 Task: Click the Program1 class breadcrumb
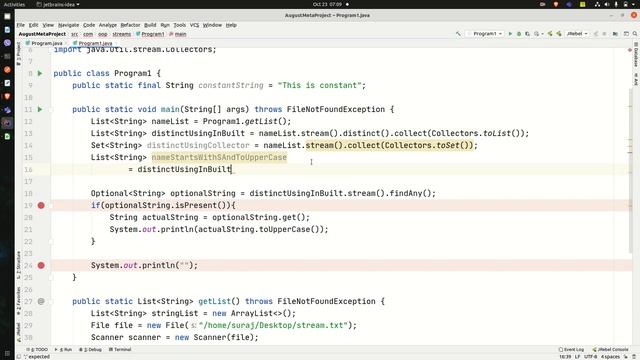click(150, 34)
